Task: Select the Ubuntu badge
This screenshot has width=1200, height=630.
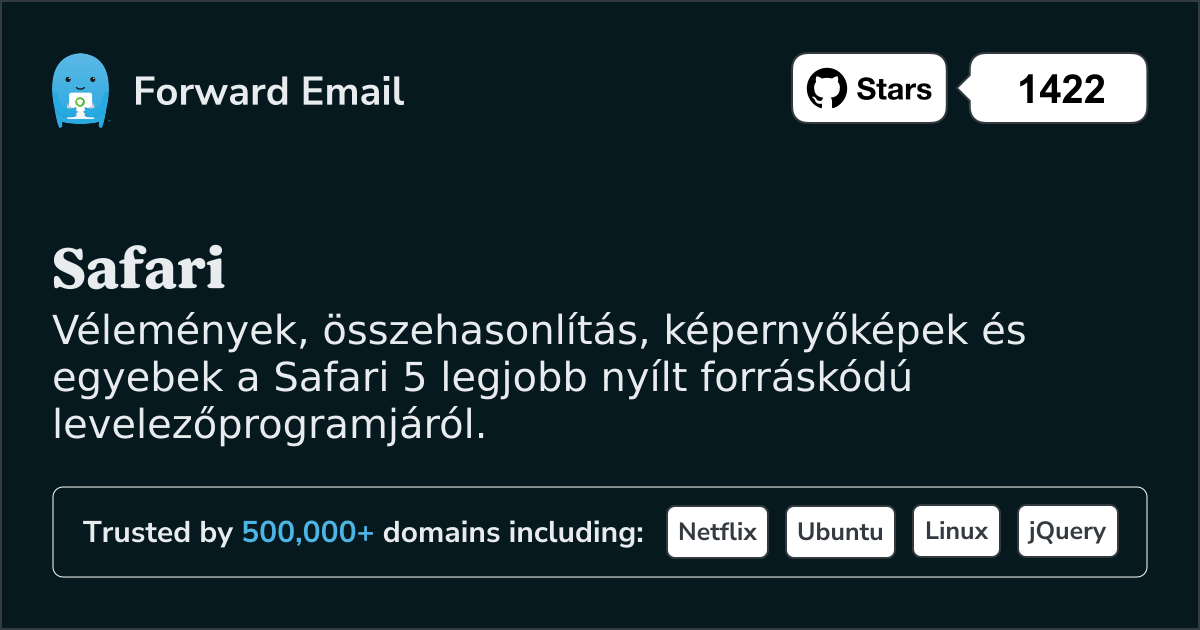Action: click(840, 531)
